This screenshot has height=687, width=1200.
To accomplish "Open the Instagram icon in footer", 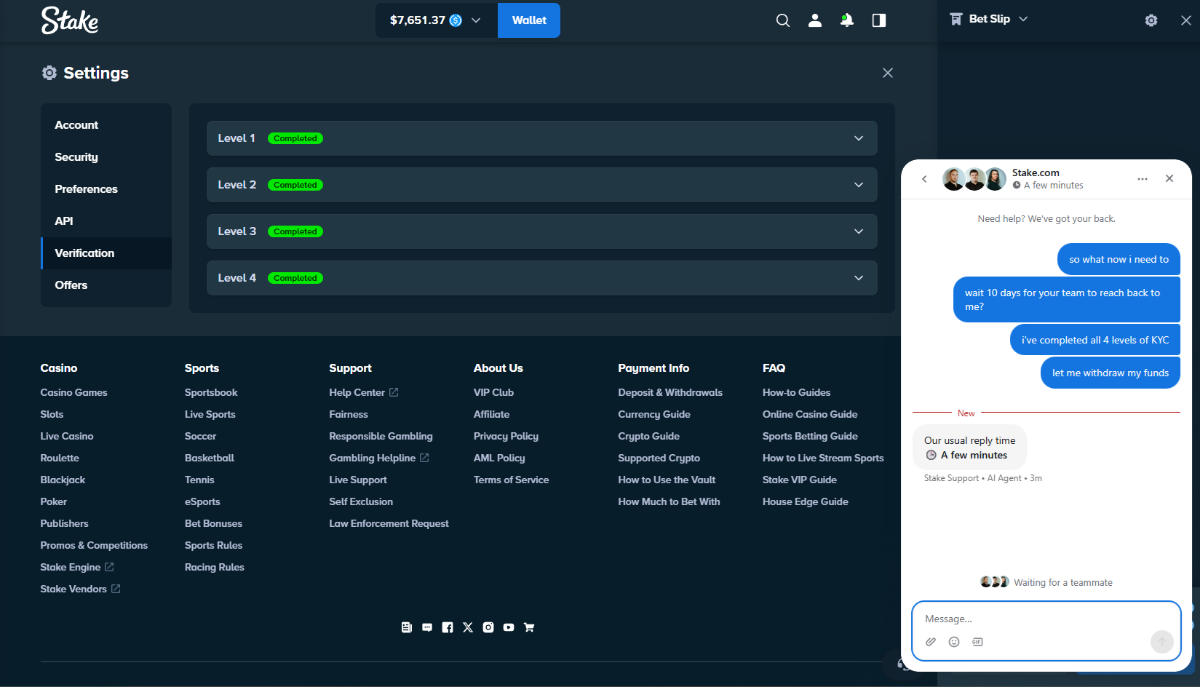I will point(488,627).
